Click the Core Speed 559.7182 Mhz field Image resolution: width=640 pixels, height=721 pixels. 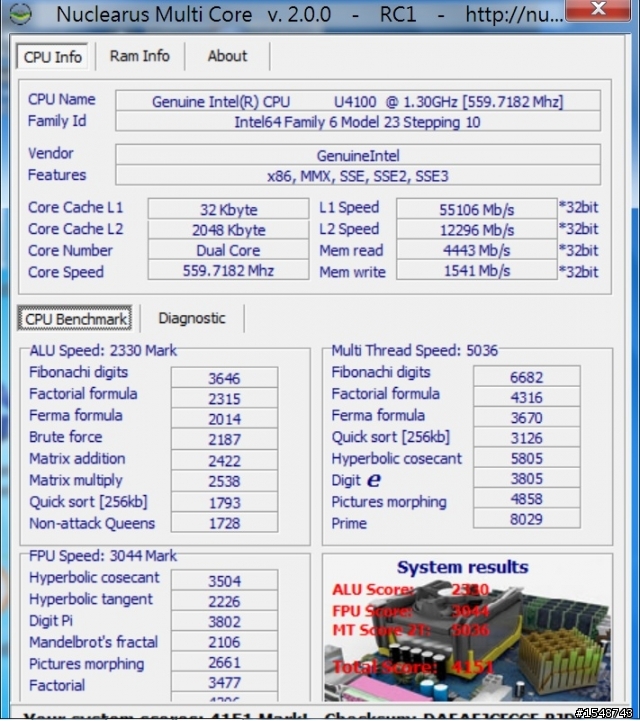point(228,270)
